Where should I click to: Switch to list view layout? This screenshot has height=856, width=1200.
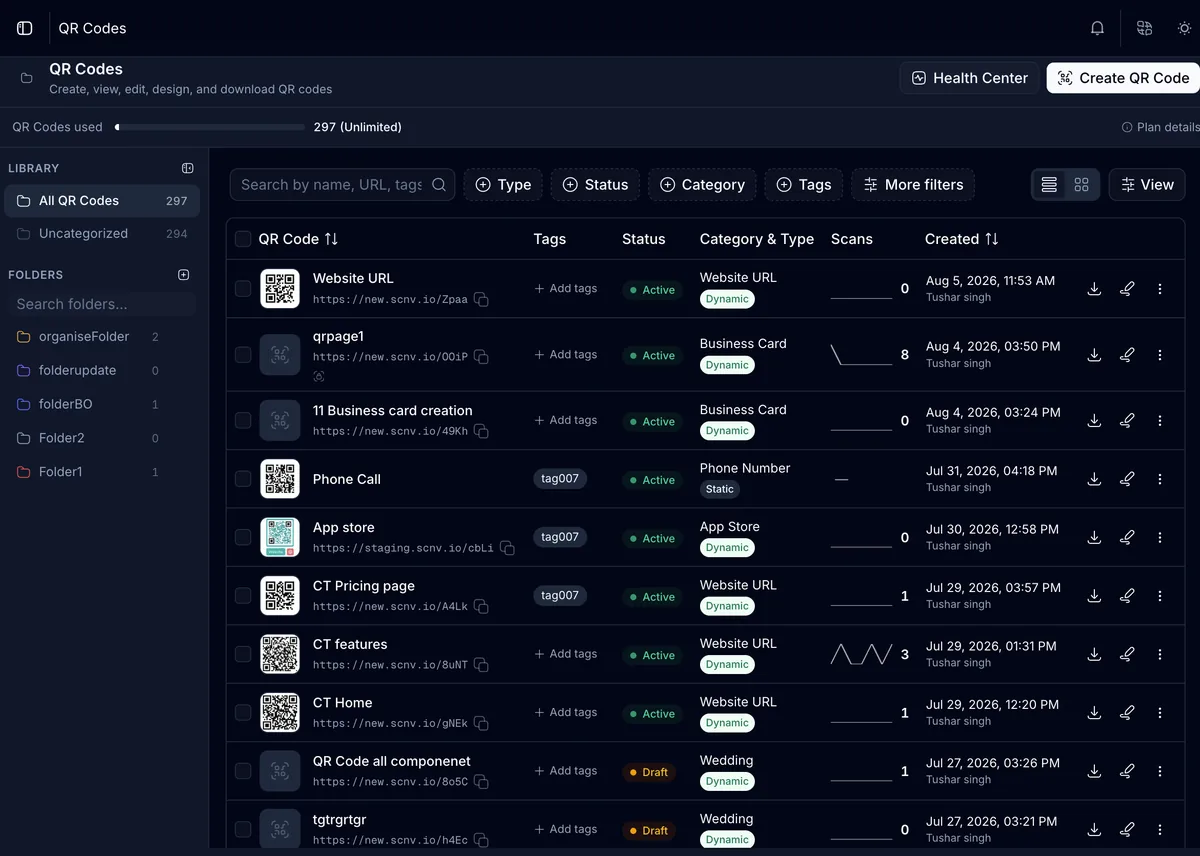pos(1049,185)
